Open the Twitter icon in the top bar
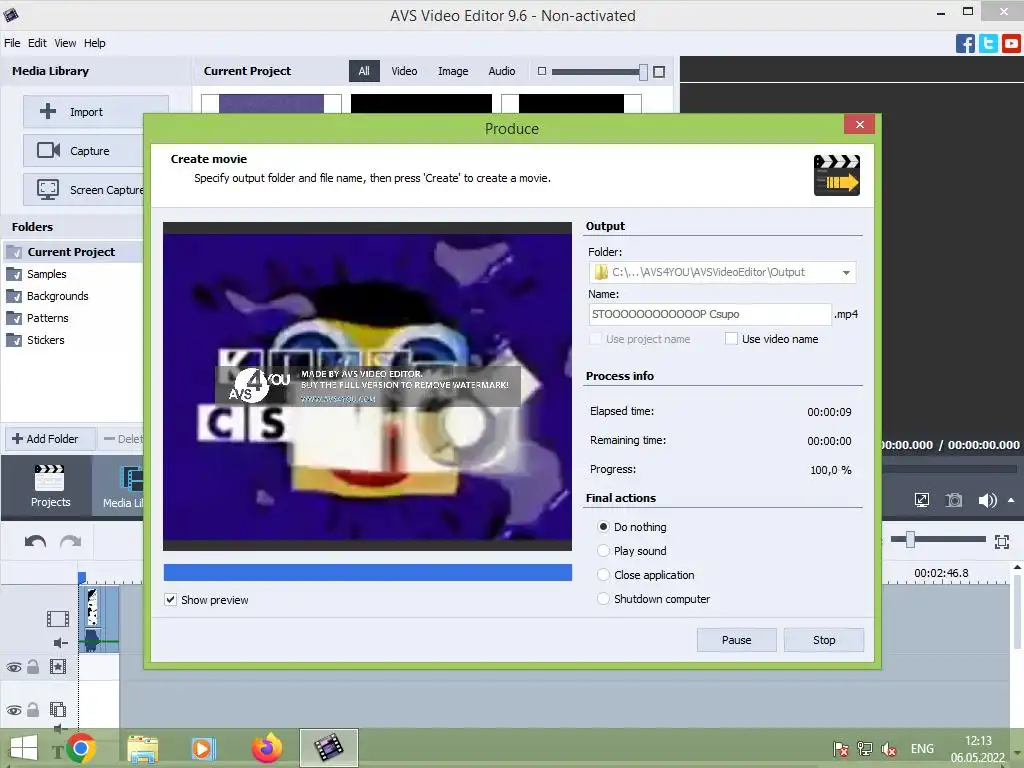This screenshot has width=1024, height=768. click(x=988, y=44)
